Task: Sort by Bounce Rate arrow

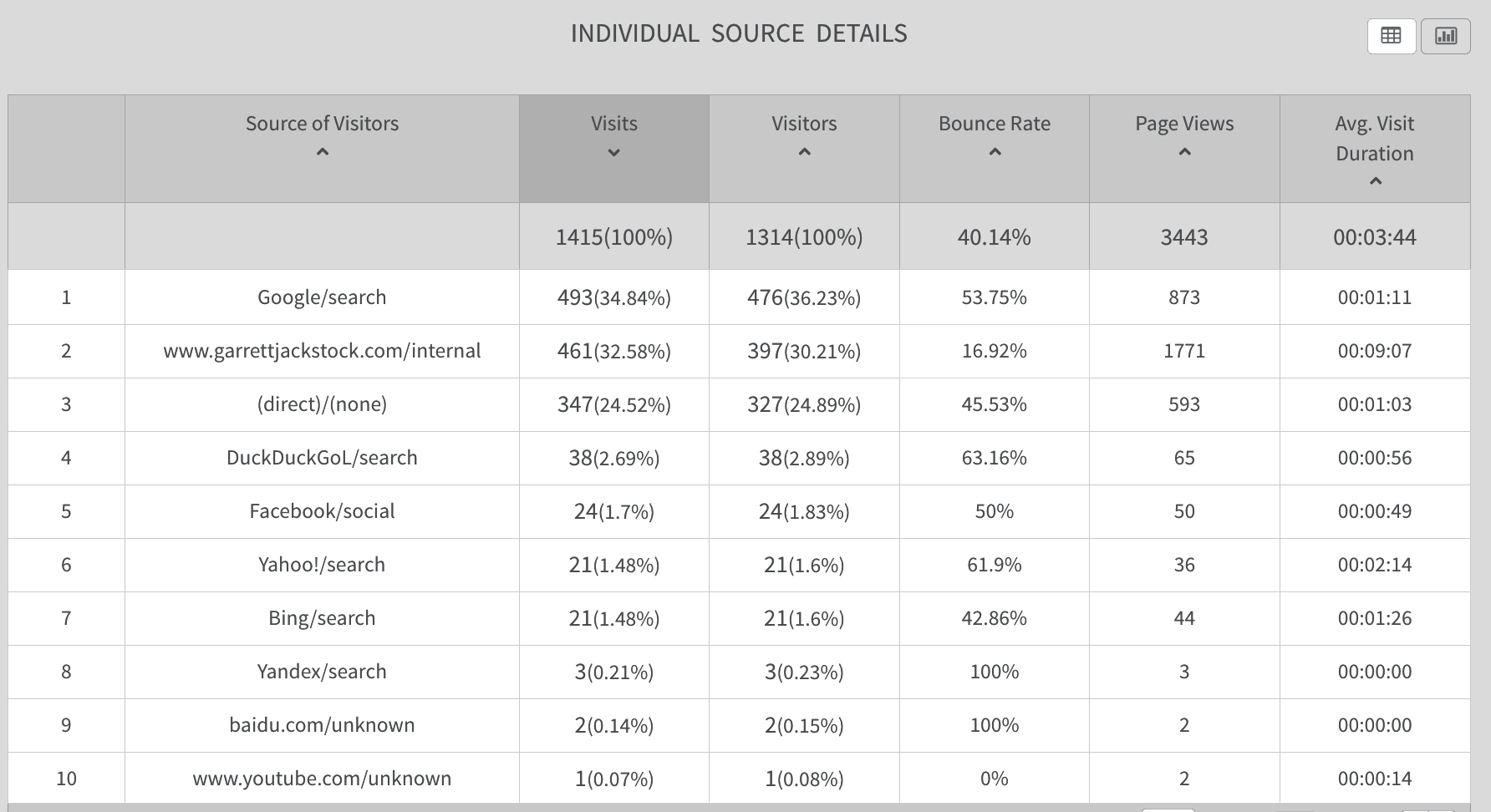Action: [995, 152]
